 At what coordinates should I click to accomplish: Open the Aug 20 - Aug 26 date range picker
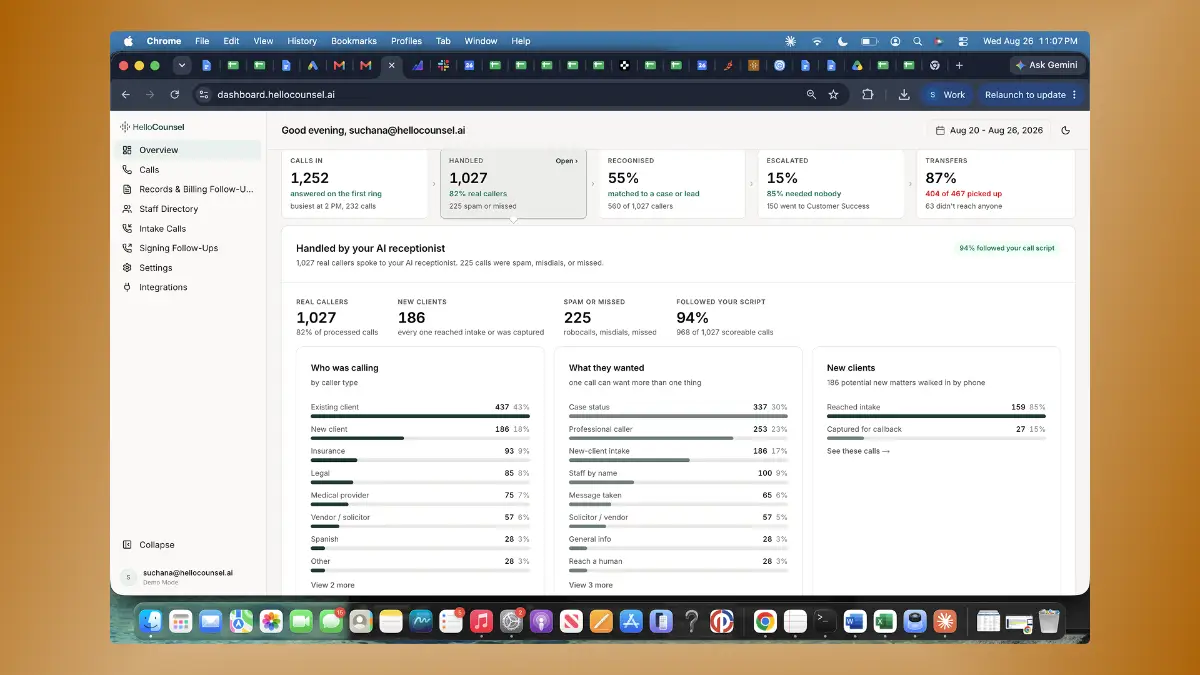tap(989, 130)
